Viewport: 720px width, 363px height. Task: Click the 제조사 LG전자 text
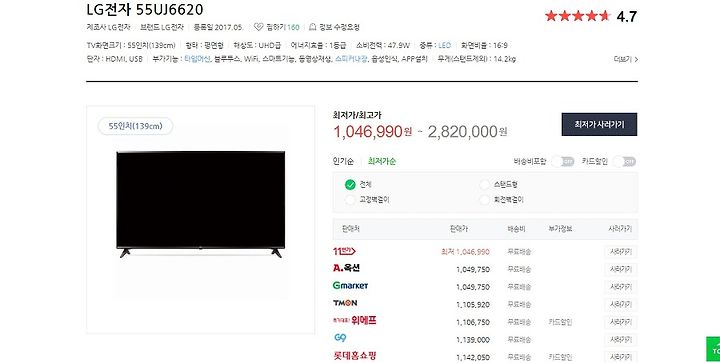coord(108,27)
